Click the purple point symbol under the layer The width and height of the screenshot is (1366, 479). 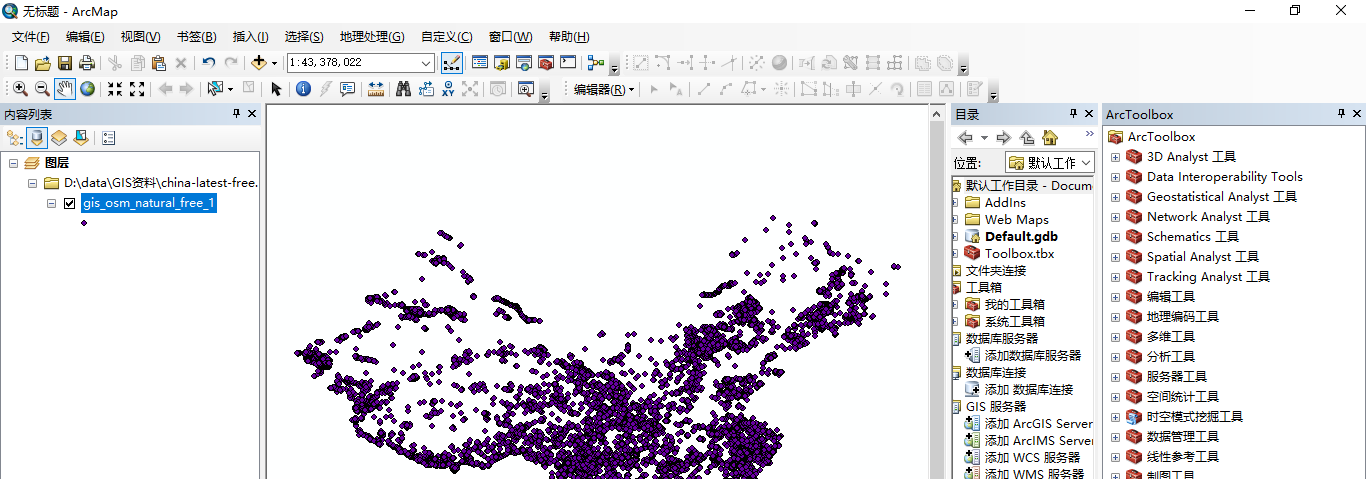[x=84, y=223]
